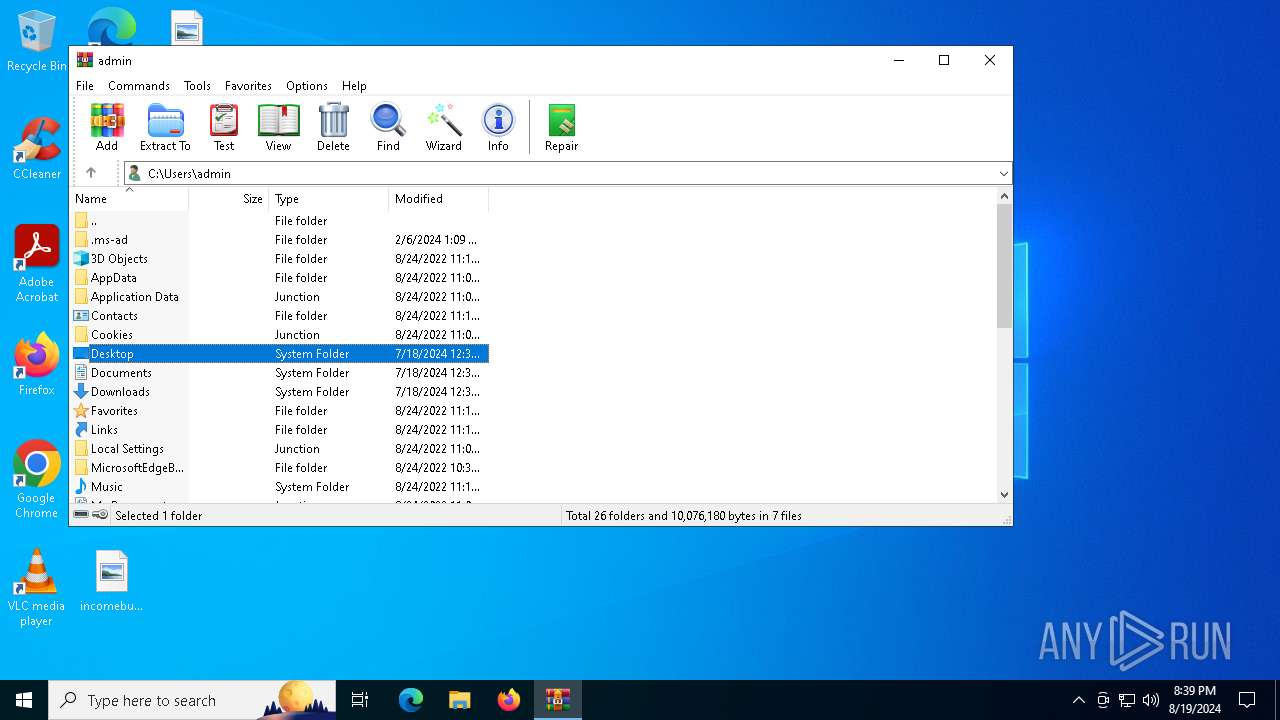Select the Application Data junction row
1280x720 pixels.
click(x=280, y=297)
